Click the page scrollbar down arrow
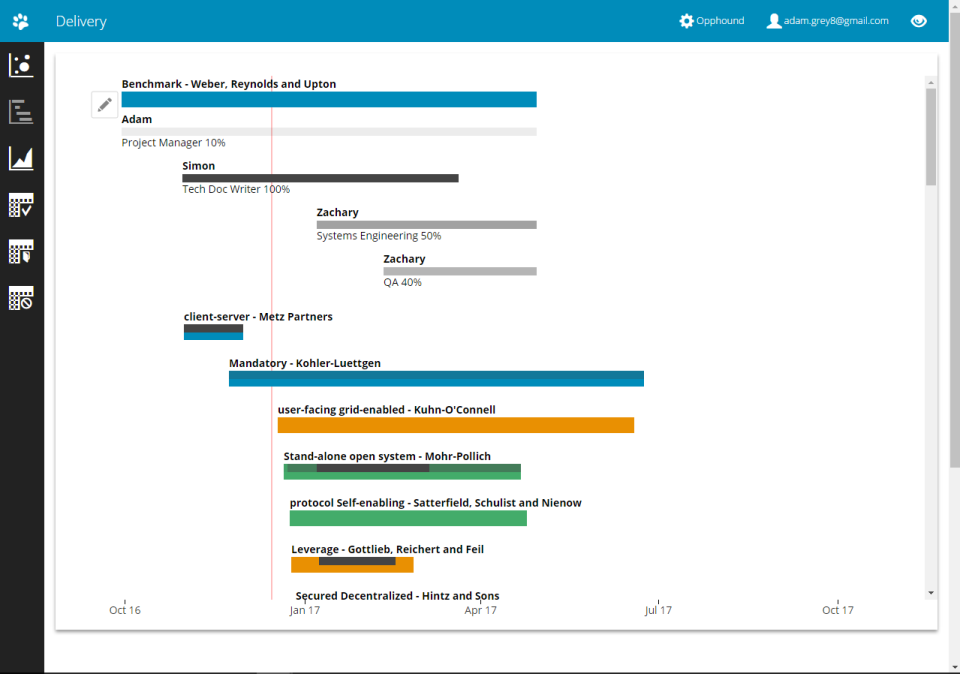 (x=954, y=668)
